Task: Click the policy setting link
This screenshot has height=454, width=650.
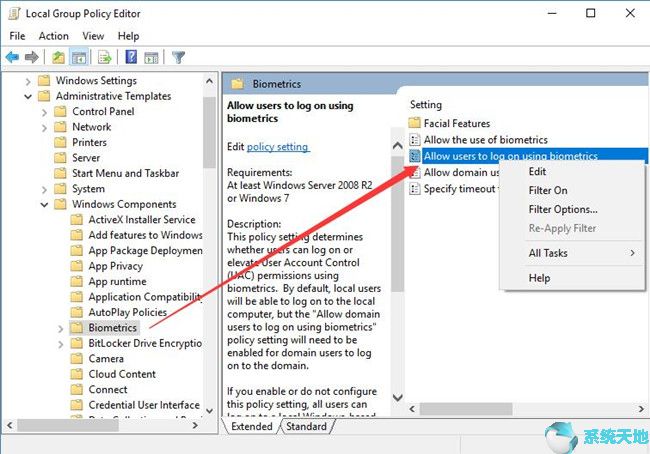Action: (278, 147)
